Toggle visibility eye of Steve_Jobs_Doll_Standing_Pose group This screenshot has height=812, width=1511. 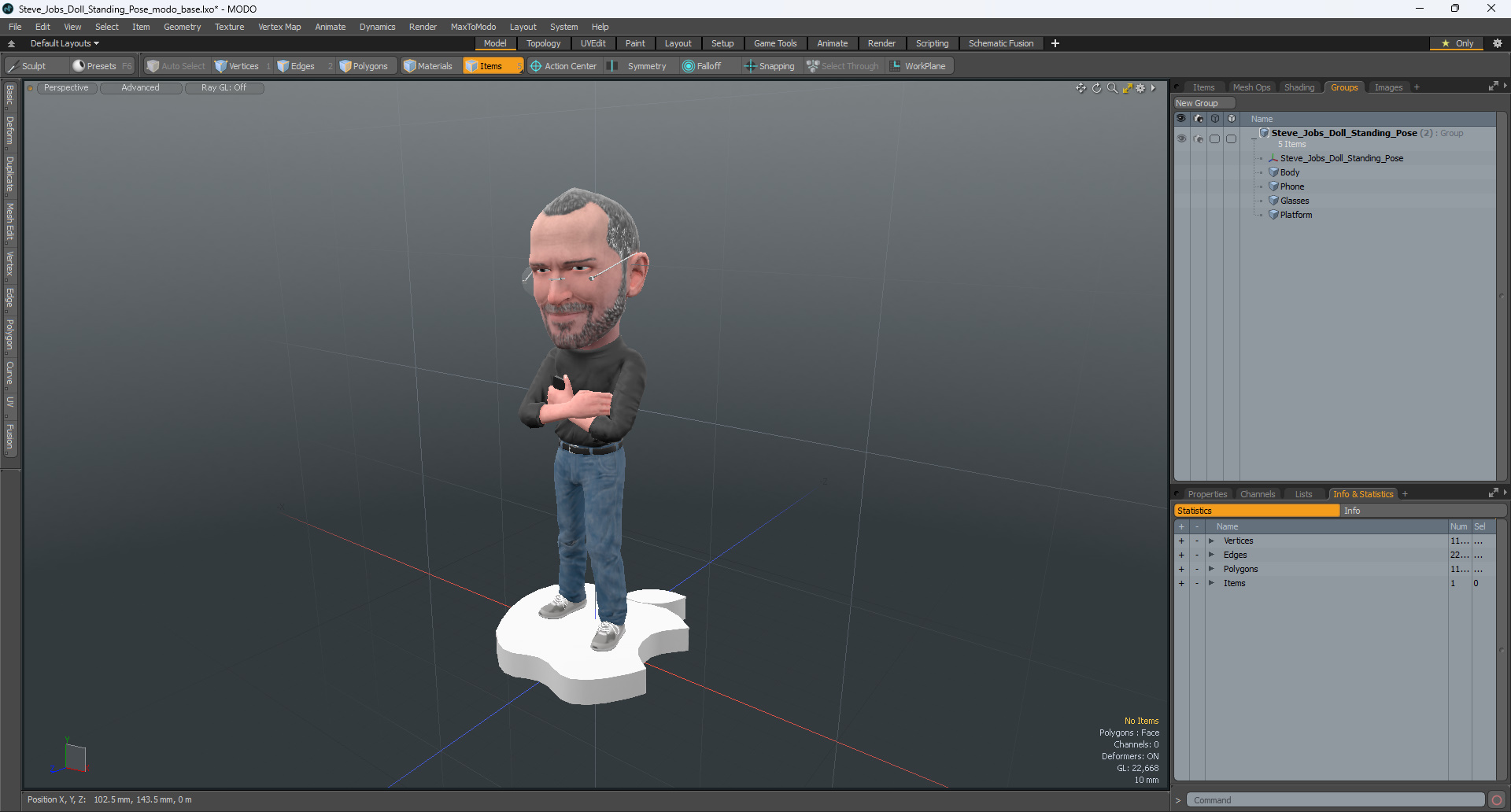click(x=1181, y=138)
